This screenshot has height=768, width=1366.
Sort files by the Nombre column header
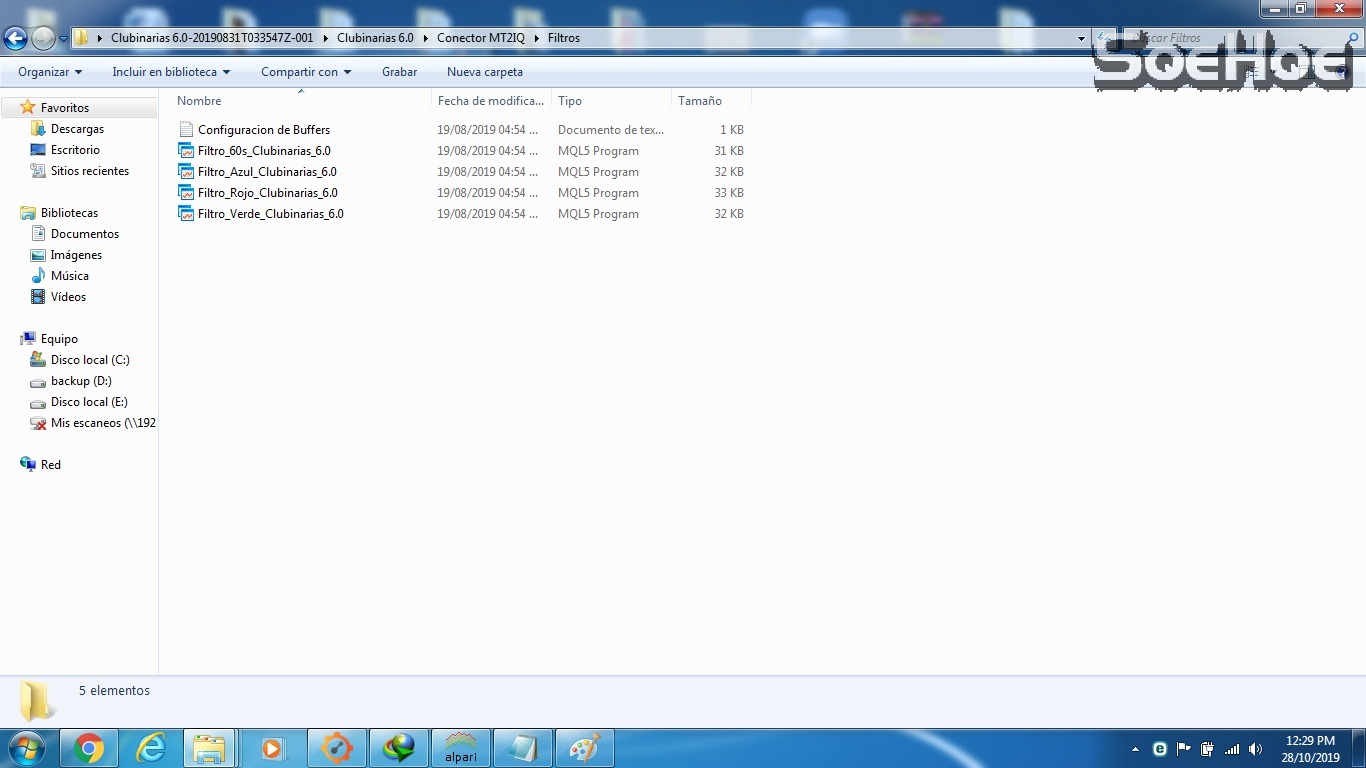click(x=200, y=101)
